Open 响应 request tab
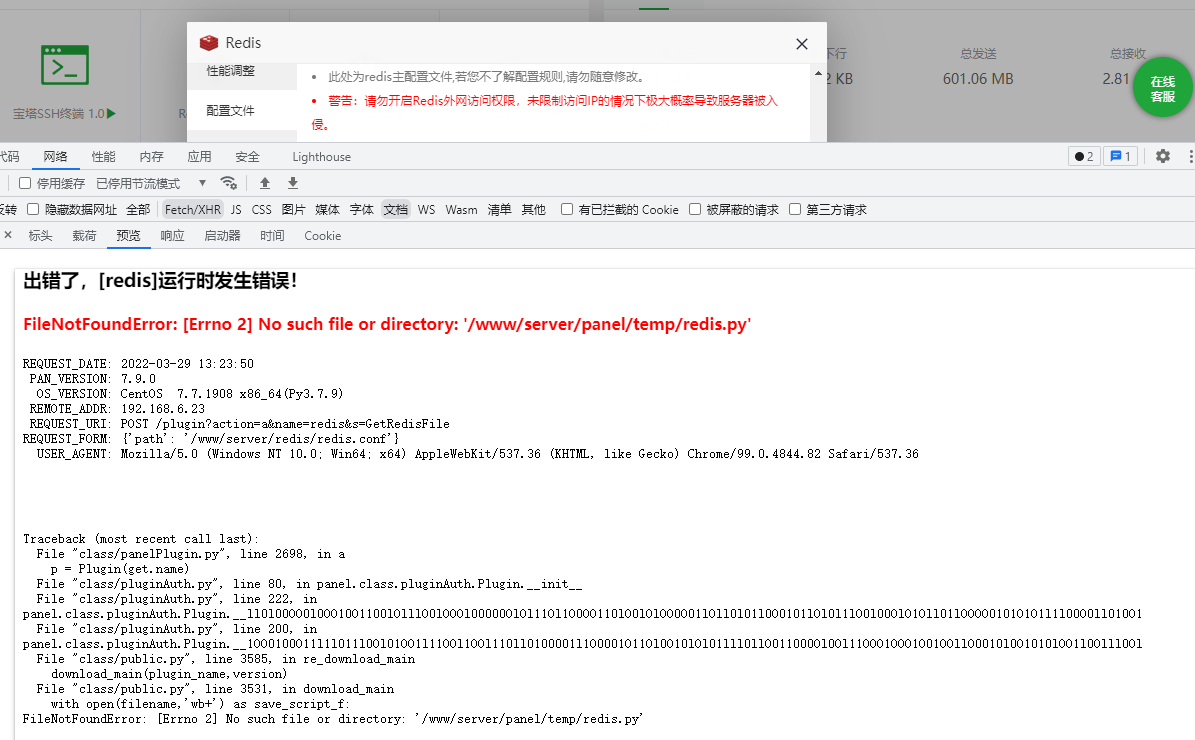This screenshot has width=1195, height=740. click(172, 235)
